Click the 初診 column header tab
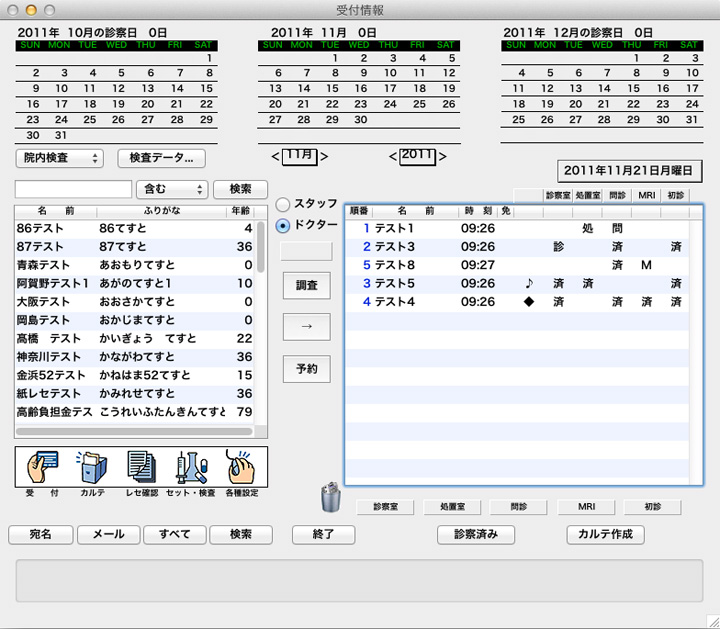The width and height of the screenshot is (720, 629). point(675,196)
